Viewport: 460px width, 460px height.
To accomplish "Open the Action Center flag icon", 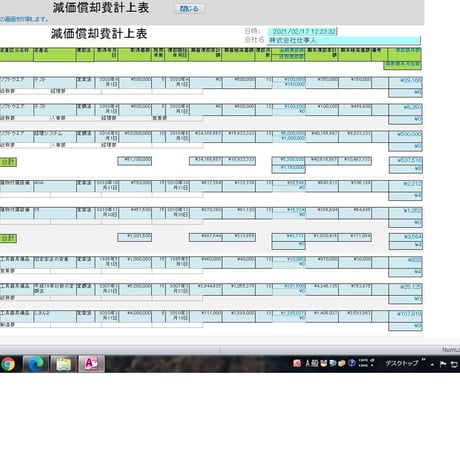I will click(443, 364).
